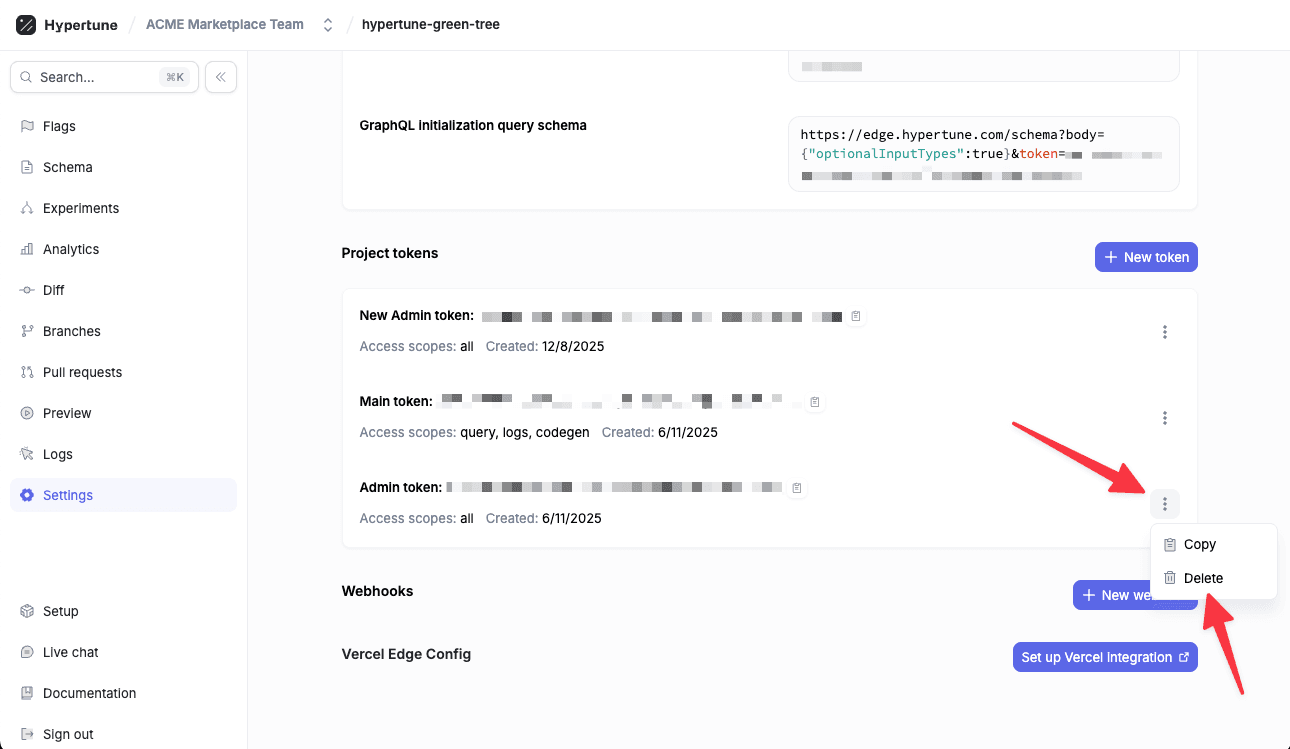This screenshot has width=1290, height=749.
Task: Open Analytics from the sidebar
Action: pos(70,249)
